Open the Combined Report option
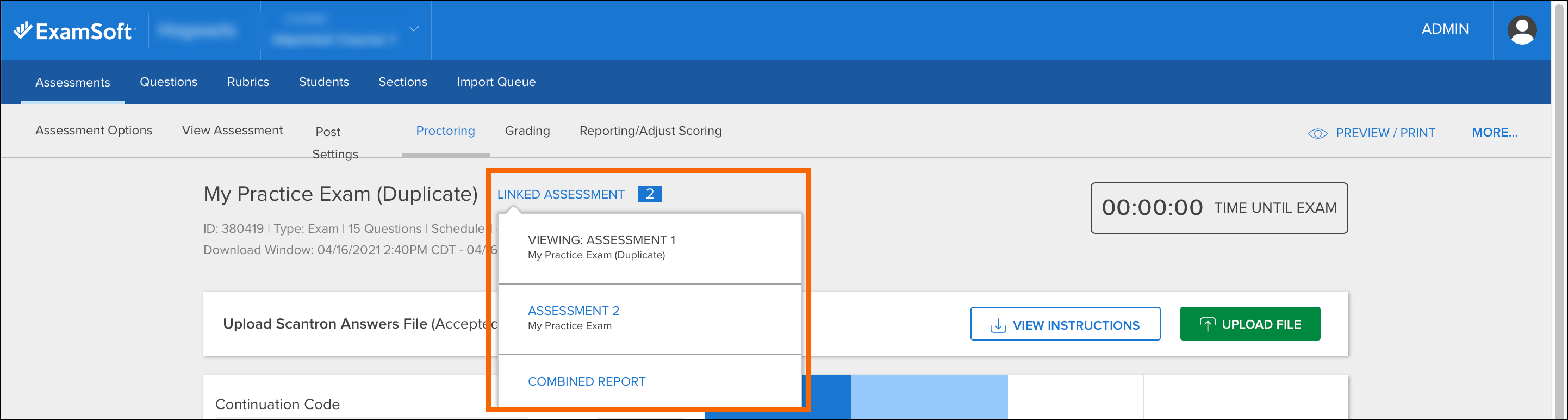 point(586,382)
